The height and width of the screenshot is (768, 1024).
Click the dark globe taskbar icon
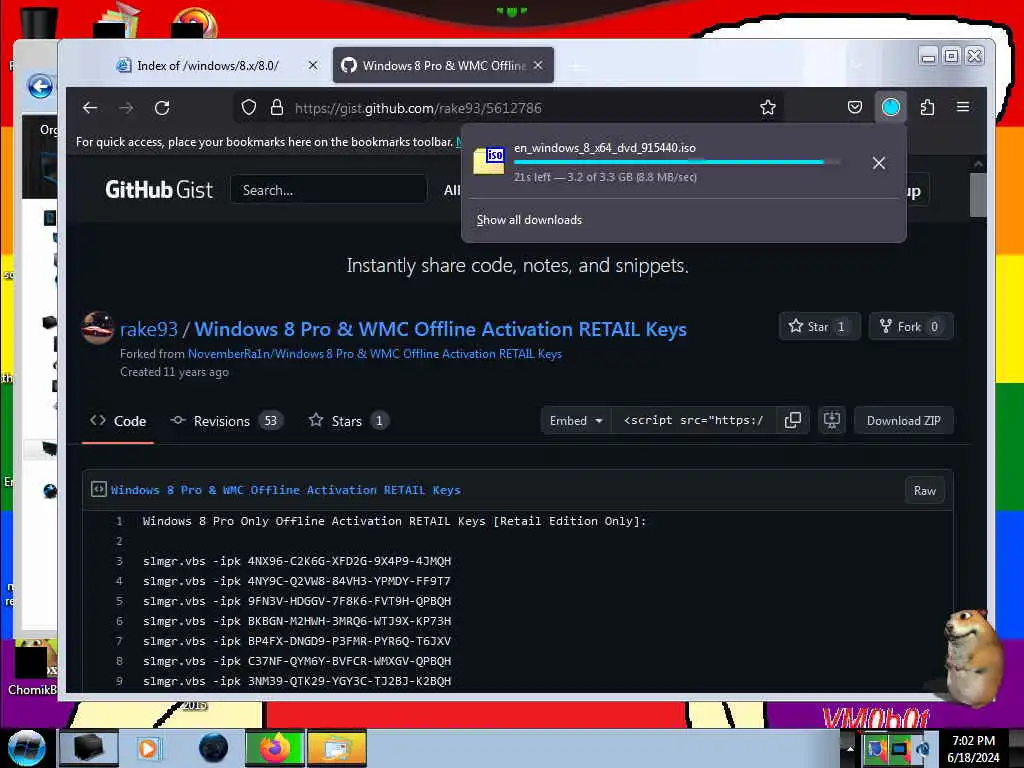pyautogui.click(x=214, y=748)
